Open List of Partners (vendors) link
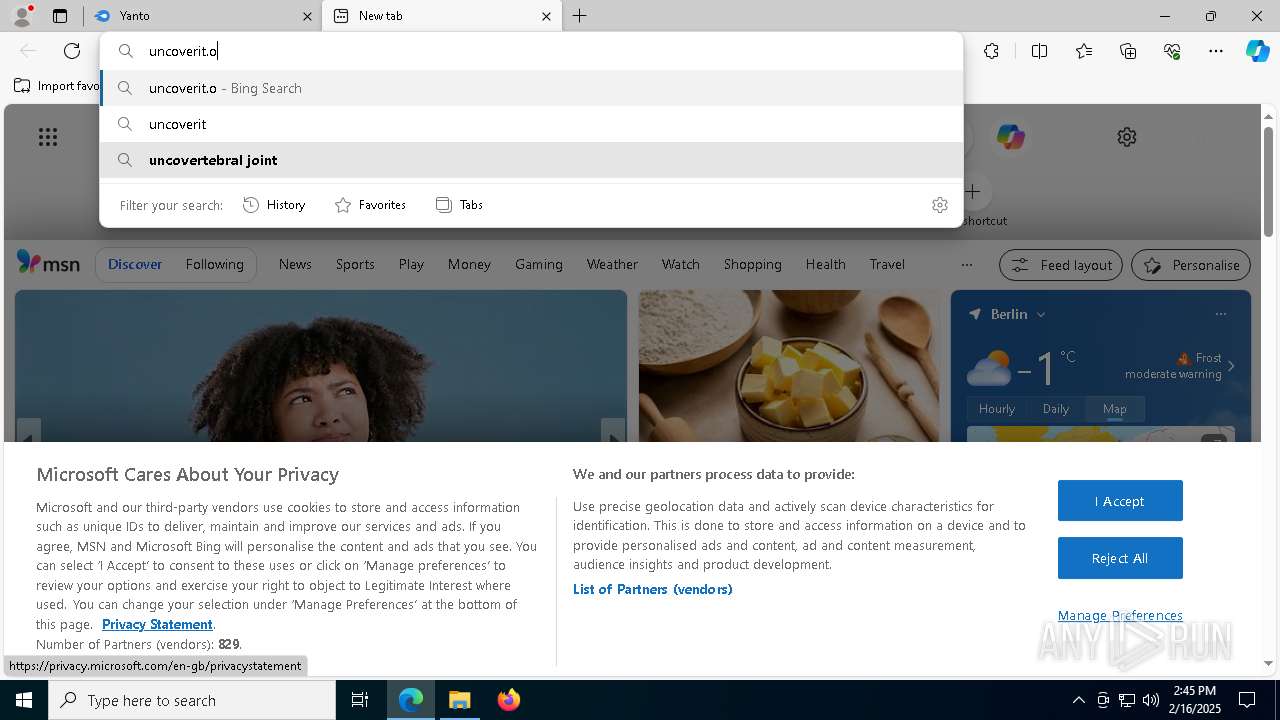The height and width of the screenshot is (720, 1280). coord(653,590)
